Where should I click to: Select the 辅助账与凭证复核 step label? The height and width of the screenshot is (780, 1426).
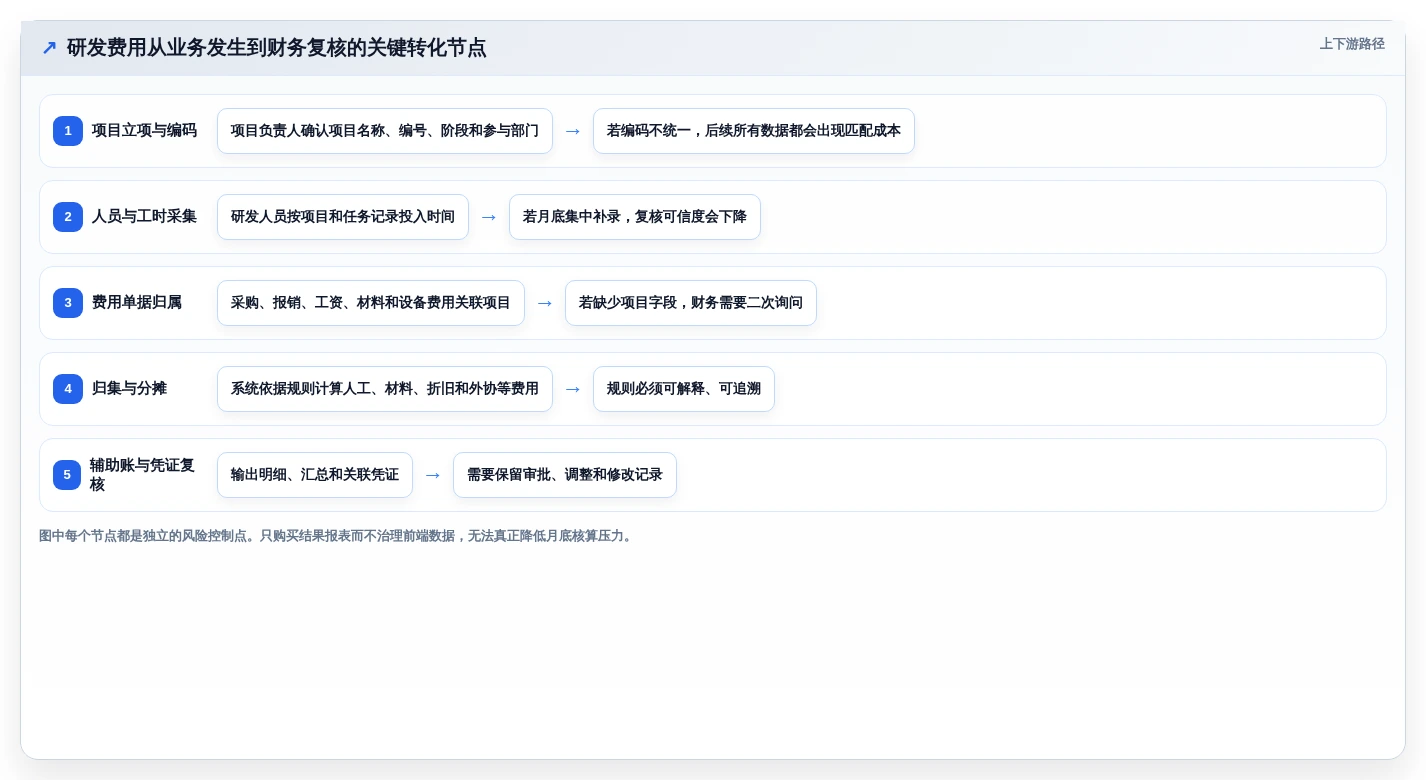tap(142, 475)
